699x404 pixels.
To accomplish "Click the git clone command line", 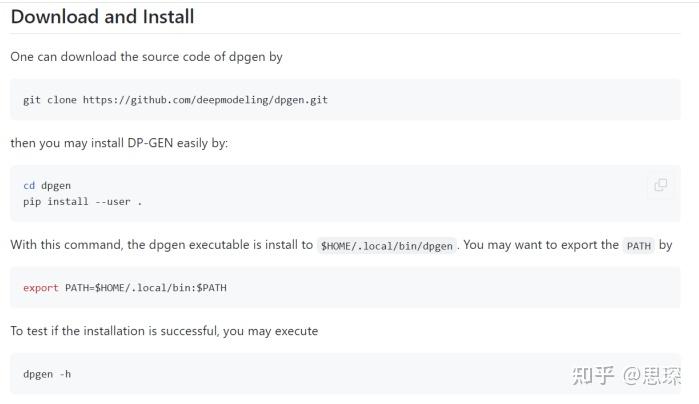I will click(x=175, y=100).
